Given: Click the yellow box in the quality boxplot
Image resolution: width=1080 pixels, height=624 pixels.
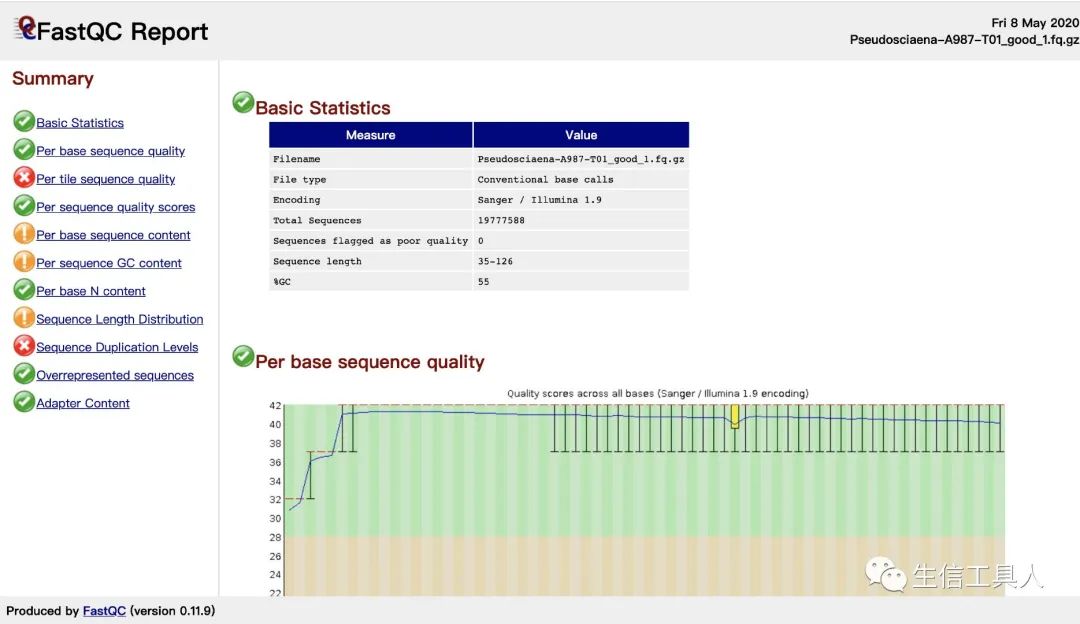Looking at the screenshot, I should click(x=735, y=417).
